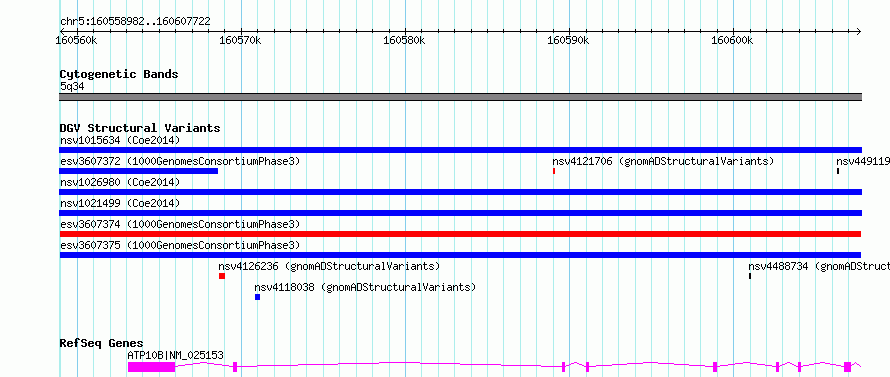The width and height of the screenshot is (890, 377).
Task: Click the DGV Structural Variants track title
Action: click(x=140, y=128)
